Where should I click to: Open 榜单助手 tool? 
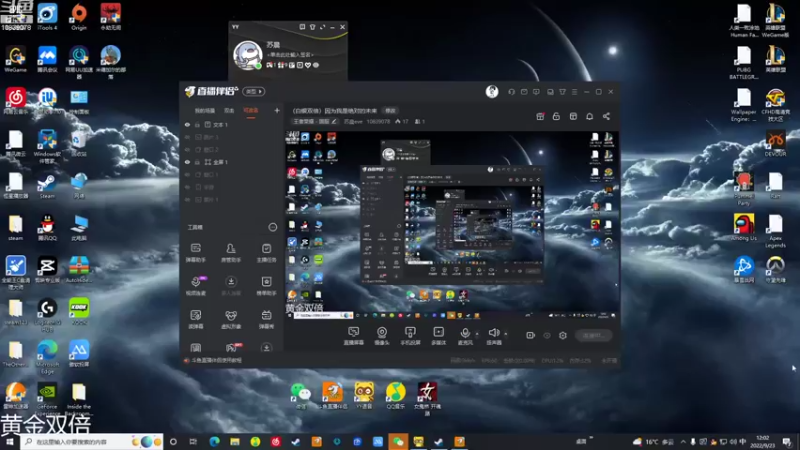pyautogui.click(x=266, y=286)
